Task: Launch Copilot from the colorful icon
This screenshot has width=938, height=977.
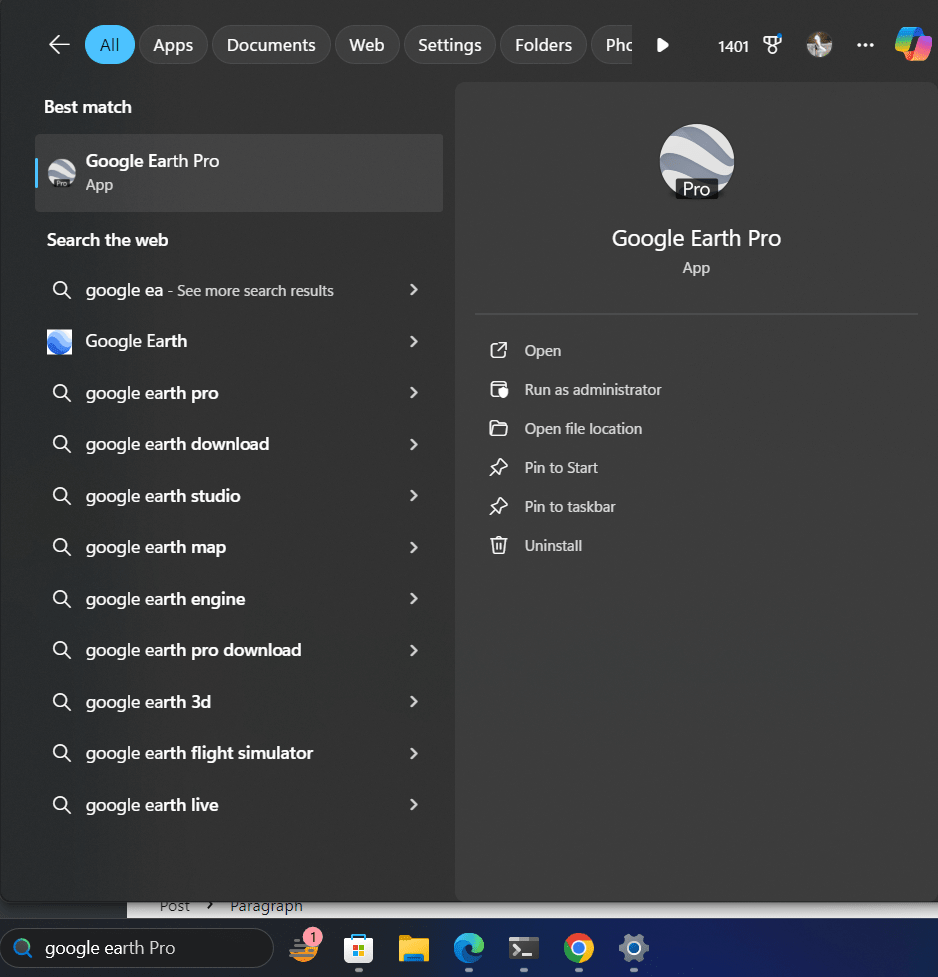Action: pos(913,44)
